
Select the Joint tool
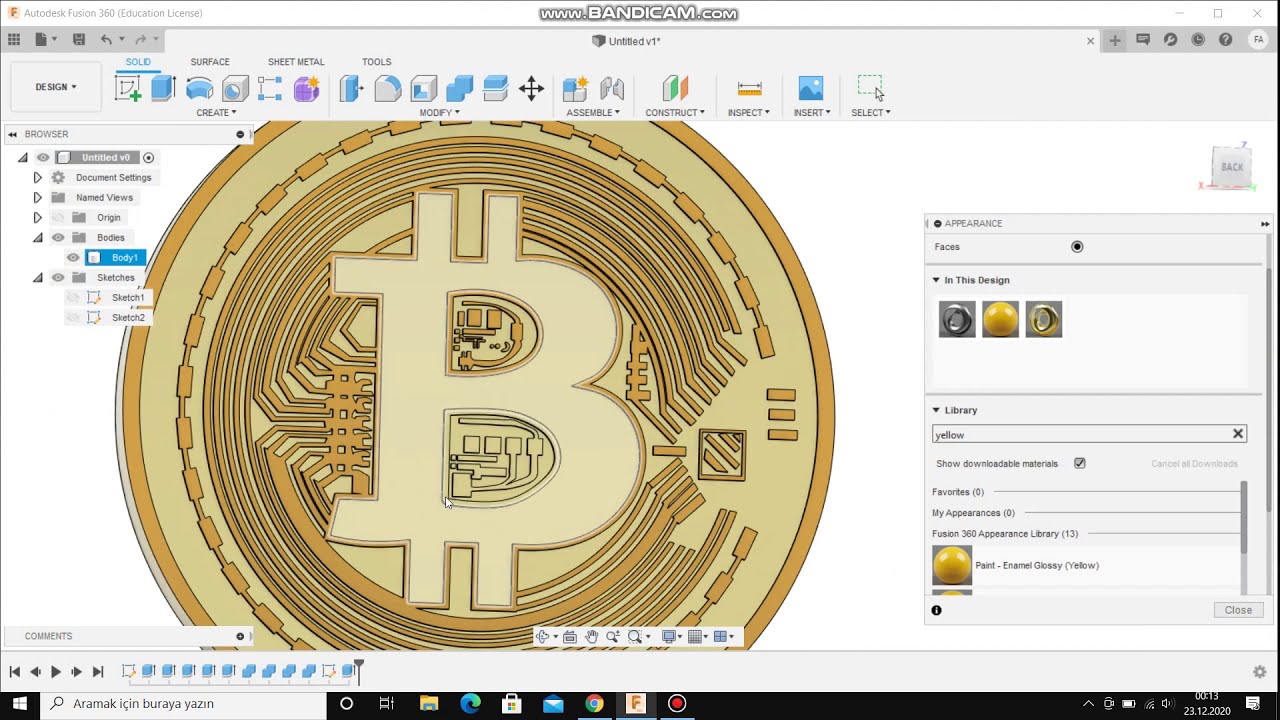point(612,88)
